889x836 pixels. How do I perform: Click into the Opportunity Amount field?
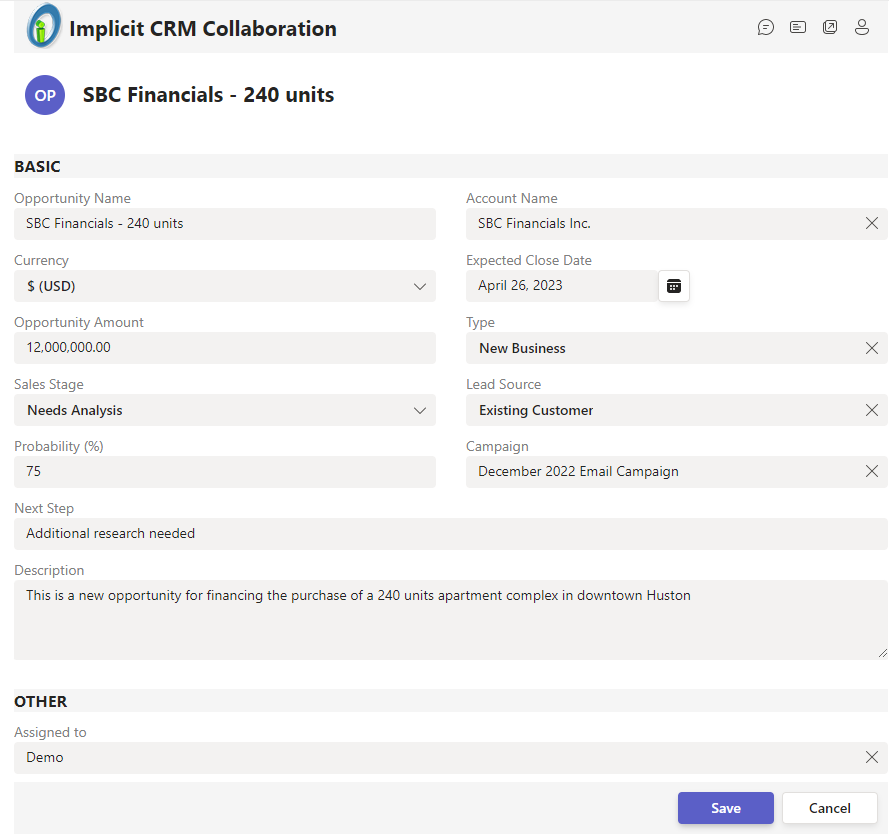pos(225,348)
